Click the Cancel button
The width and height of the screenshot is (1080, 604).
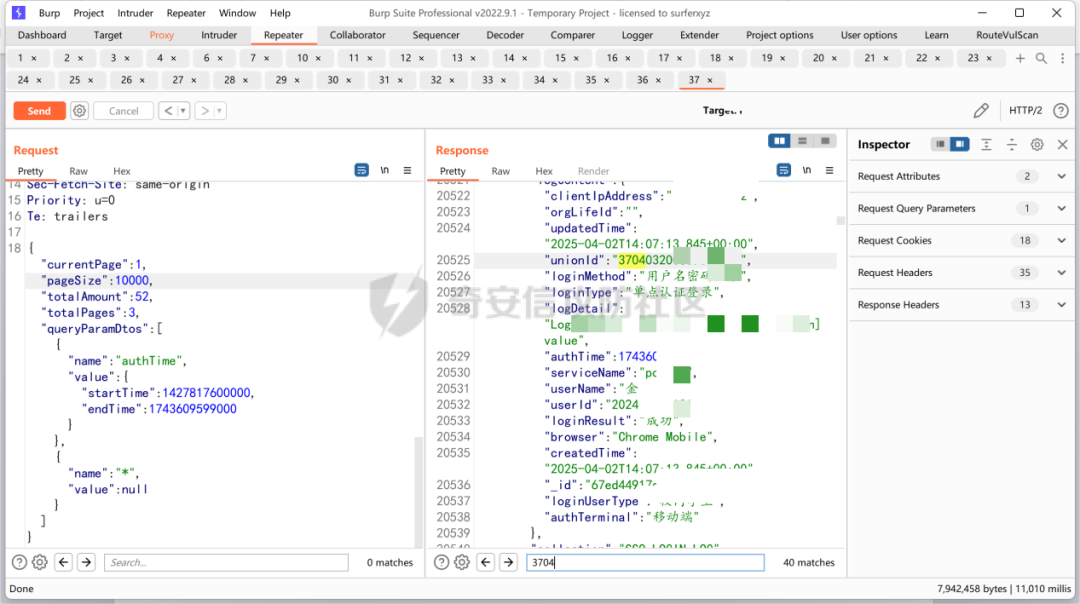(x=123, y=111)
